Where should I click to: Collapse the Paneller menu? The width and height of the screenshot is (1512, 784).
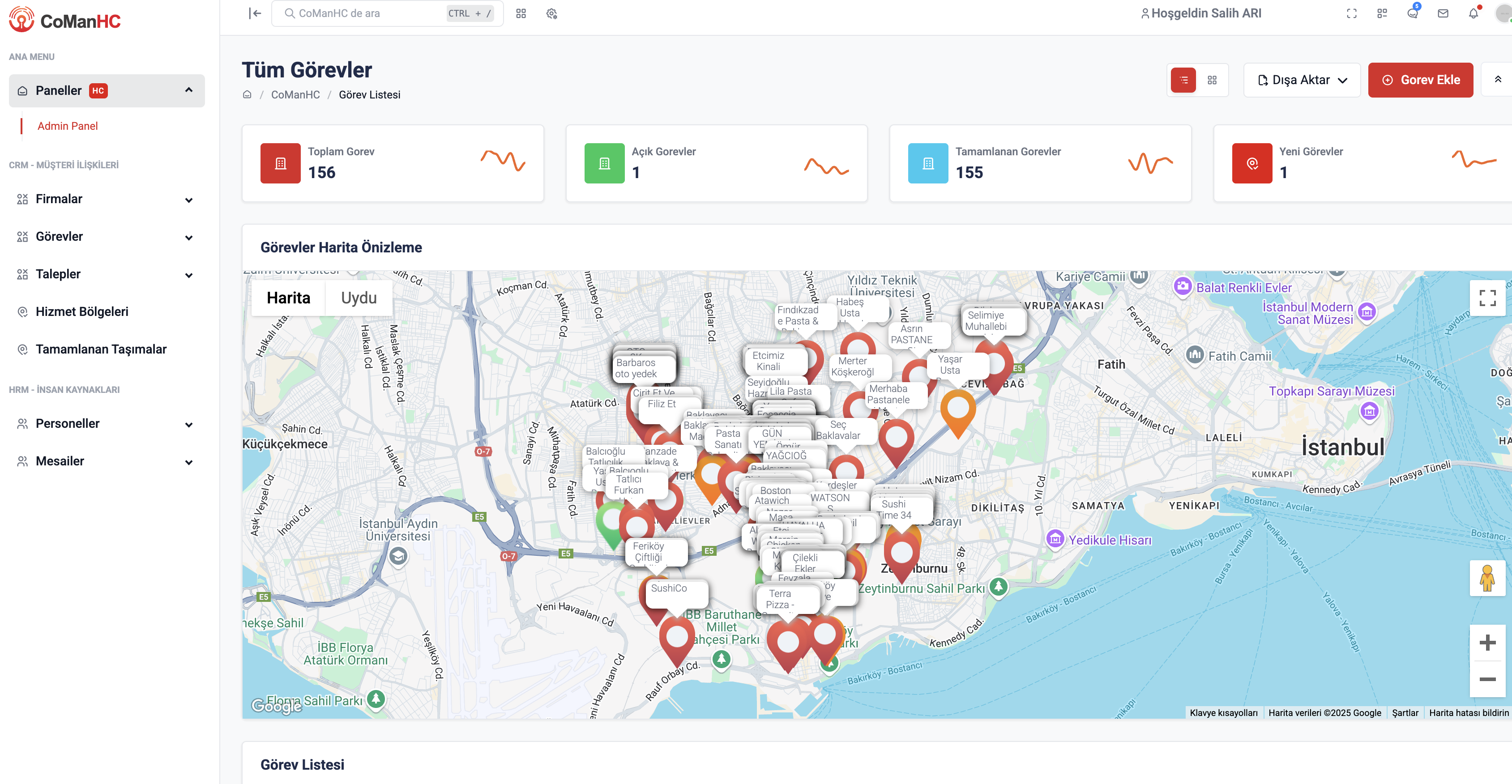pos(107,90)
